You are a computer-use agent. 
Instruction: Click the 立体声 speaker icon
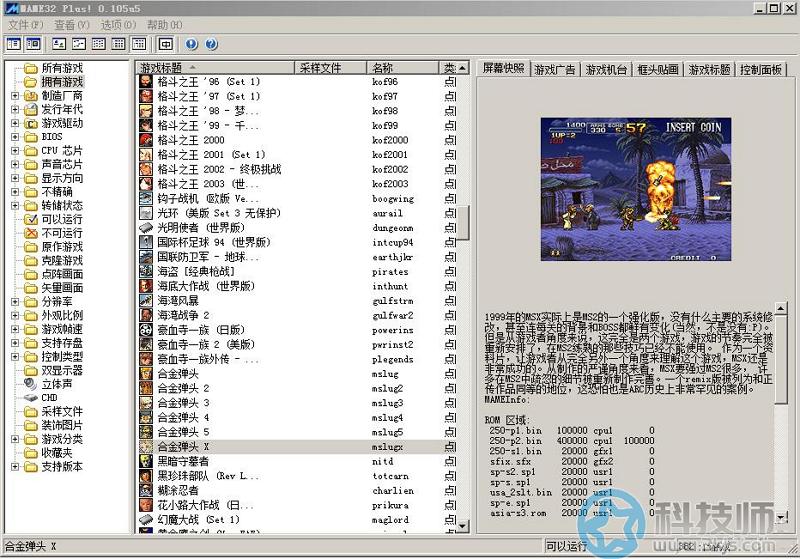pyautogui.click(x=31, y=384)
